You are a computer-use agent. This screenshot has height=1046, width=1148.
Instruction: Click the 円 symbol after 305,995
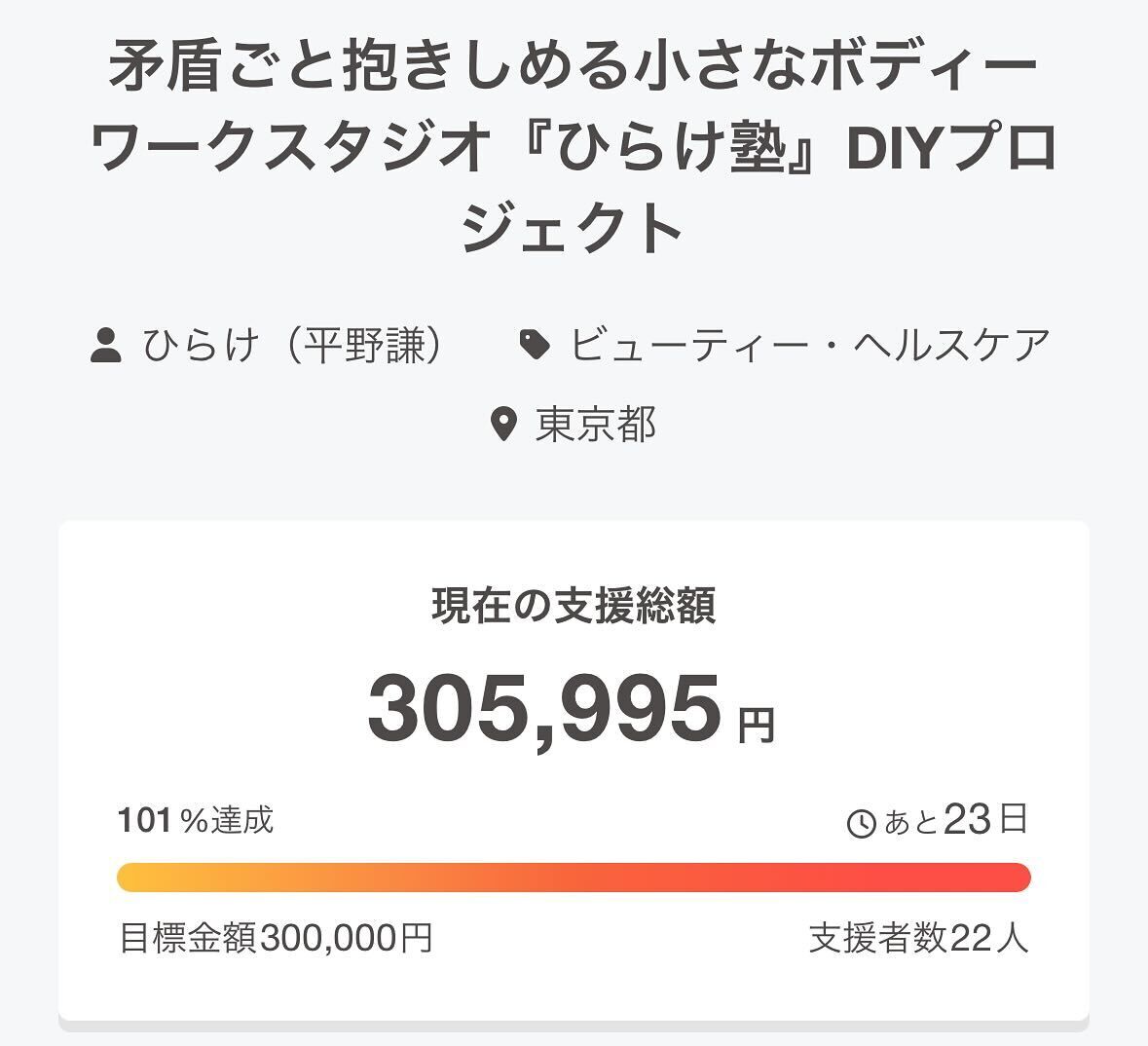point(756,725)
